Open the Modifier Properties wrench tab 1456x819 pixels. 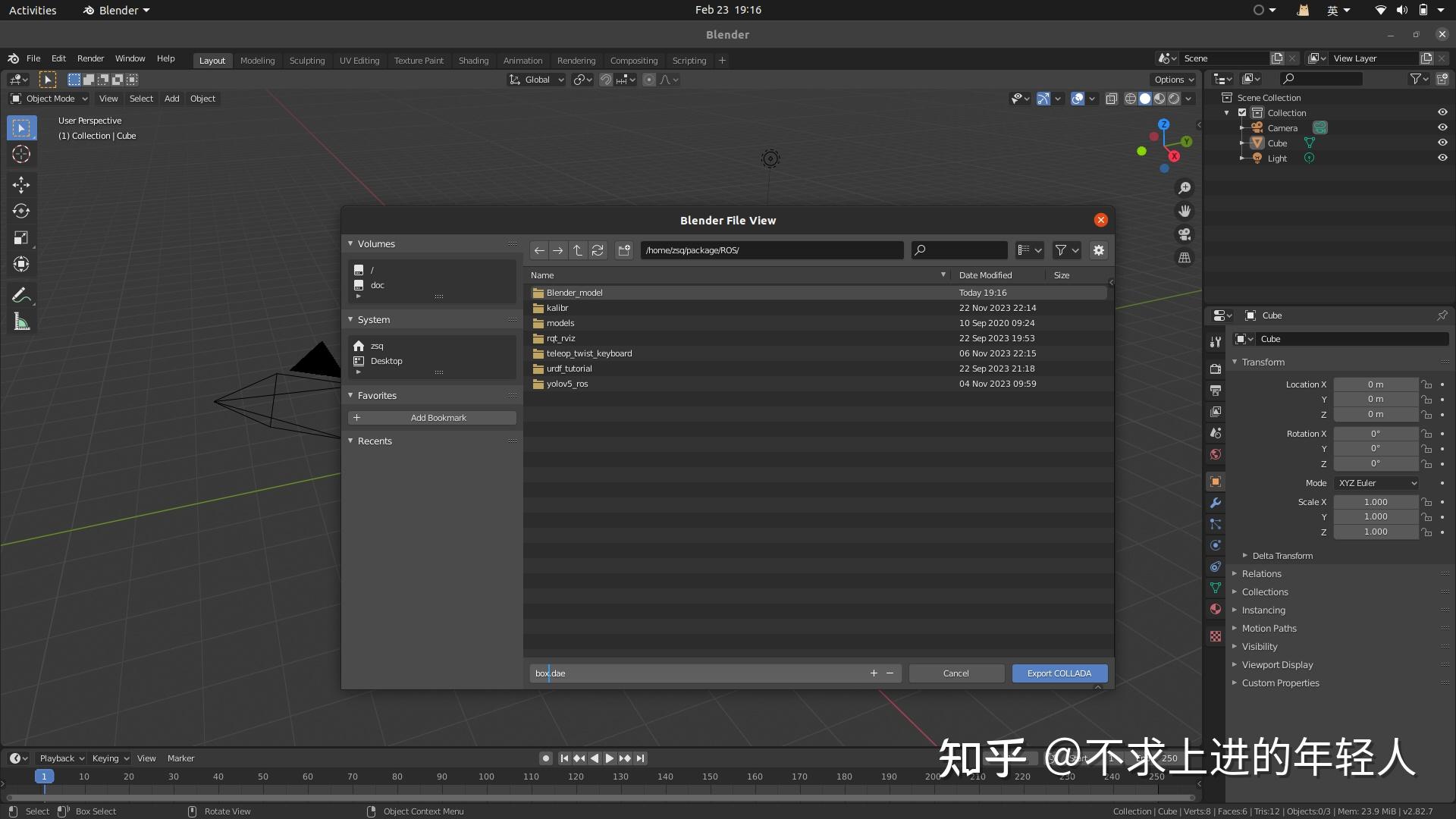tap(1215, 503)
